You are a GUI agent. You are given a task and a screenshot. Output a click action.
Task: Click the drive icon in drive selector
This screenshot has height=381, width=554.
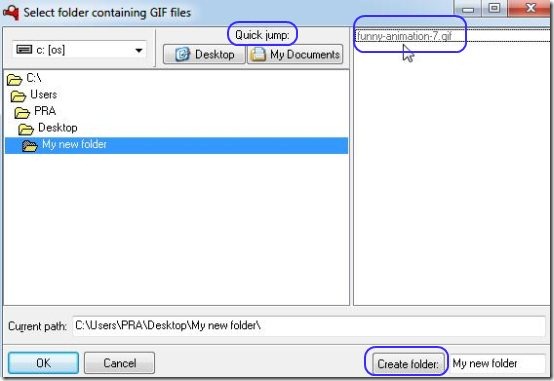coord(24,49)
